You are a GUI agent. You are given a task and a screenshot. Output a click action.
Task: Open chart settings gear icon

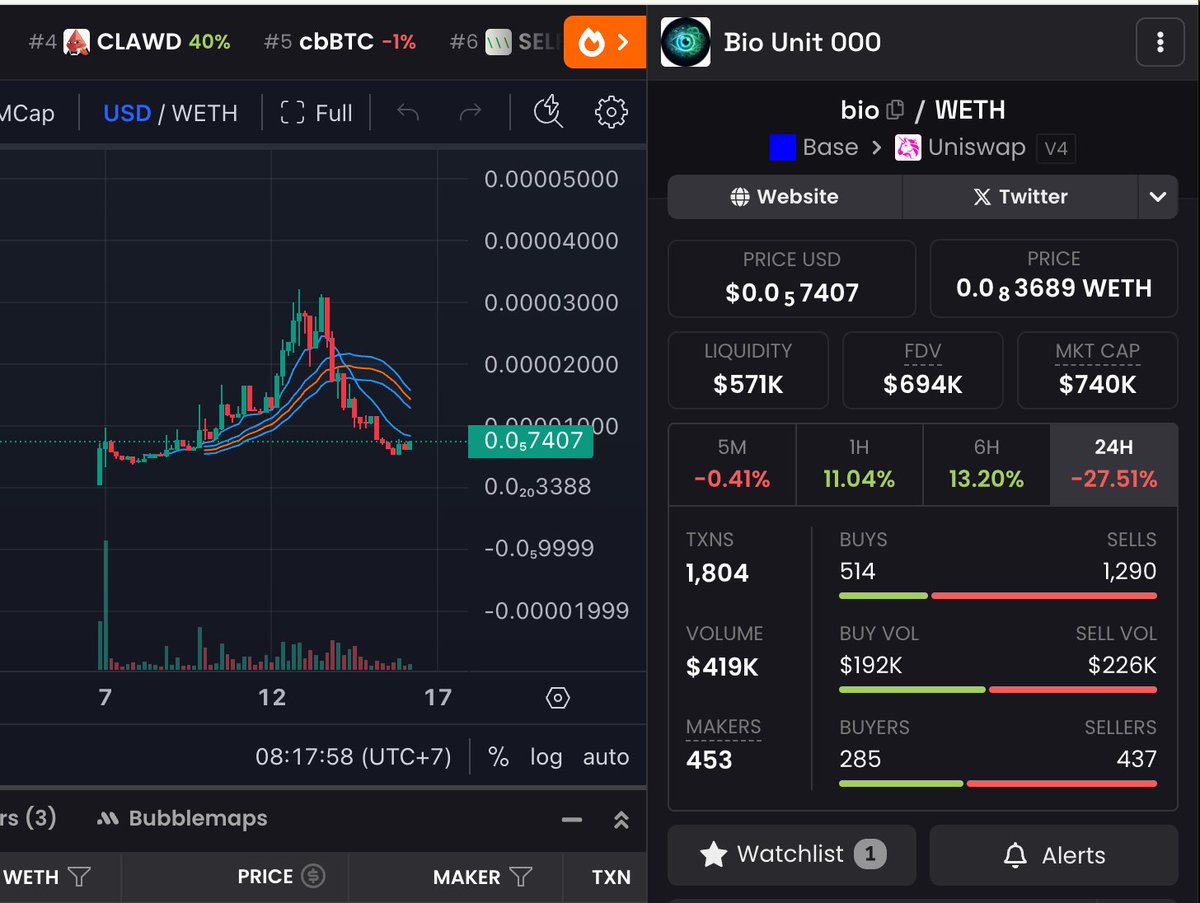[611, 112]
